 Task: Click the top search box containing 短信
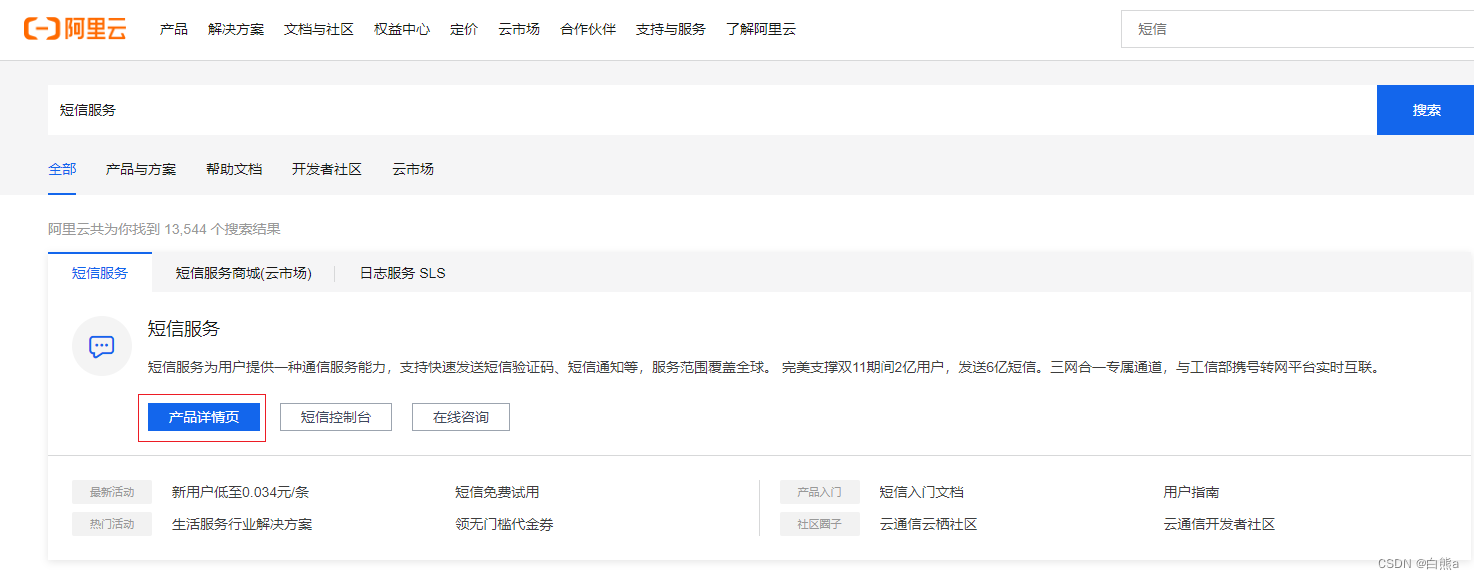tap(1297, 29)
